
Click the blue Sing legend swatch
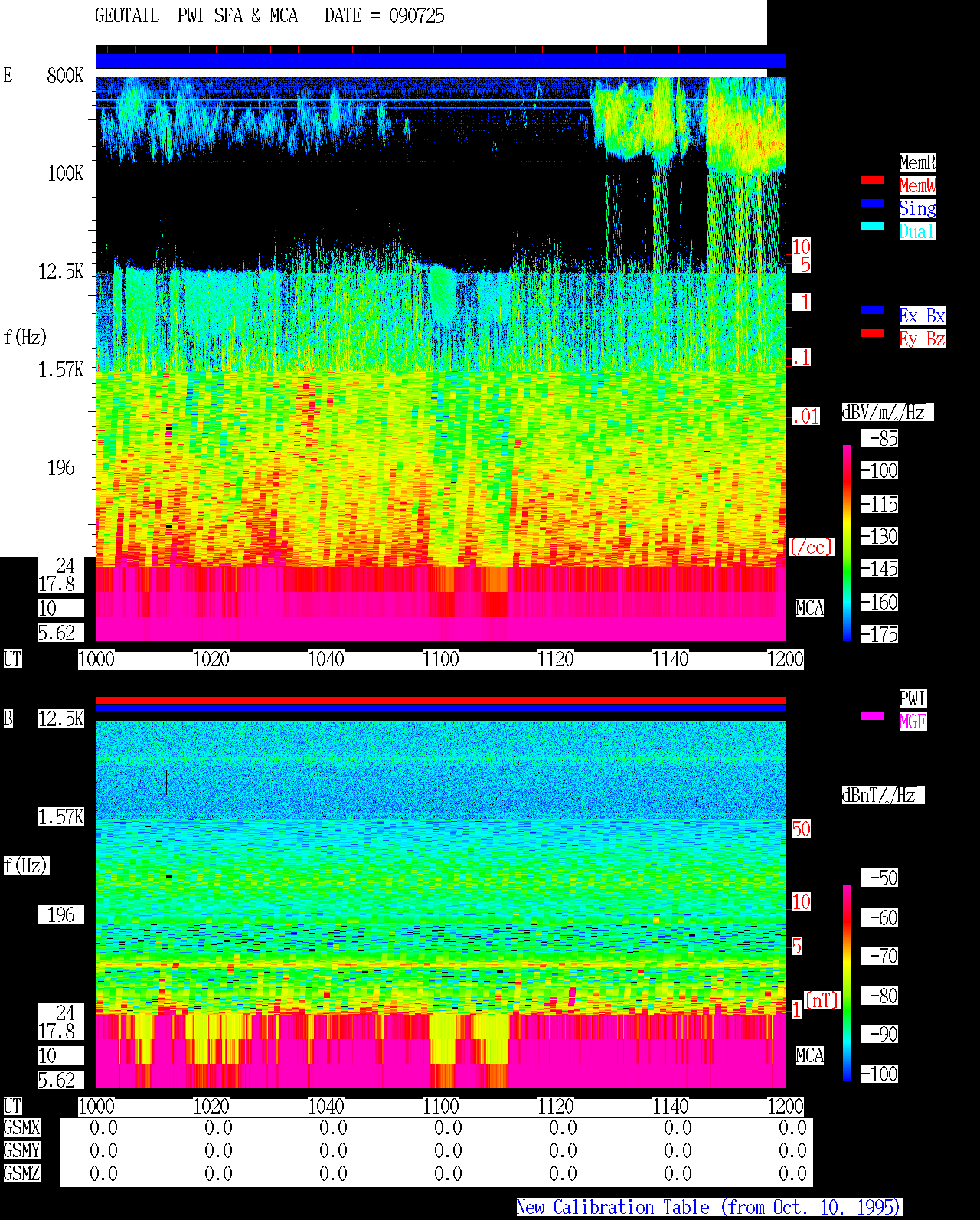[873, 203]
